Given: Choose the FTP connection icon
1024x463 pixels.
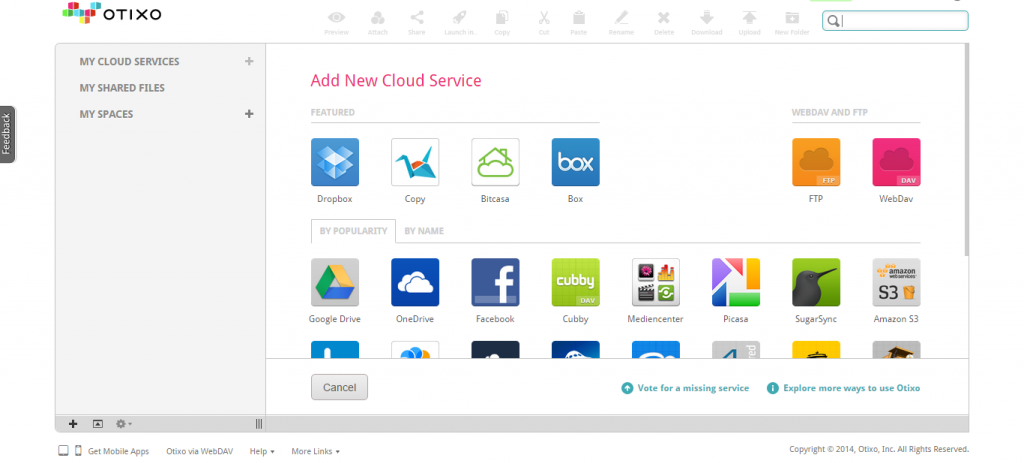Looking at the screenshot, I should pos(816,162).
